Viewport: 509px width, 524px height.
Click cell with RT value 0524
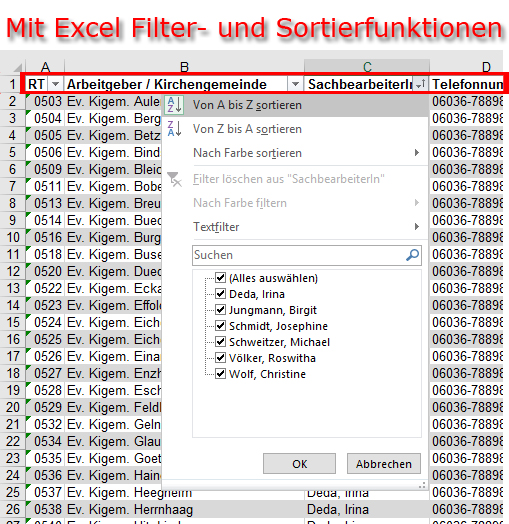pyautogui.click(x=45, y=322)
